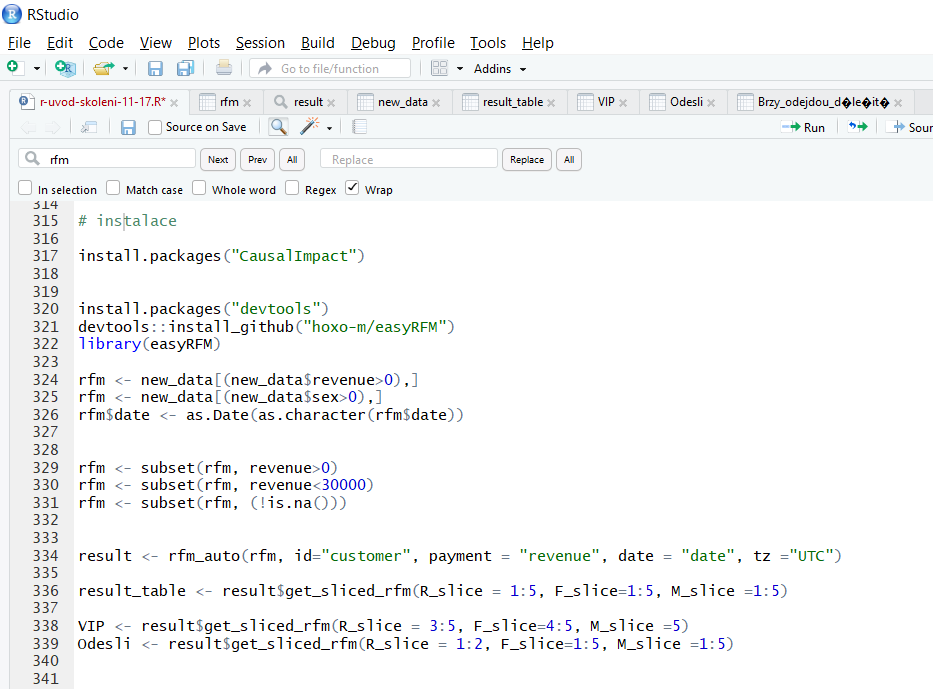Open the Code Tools magic wand

point(310,127)
